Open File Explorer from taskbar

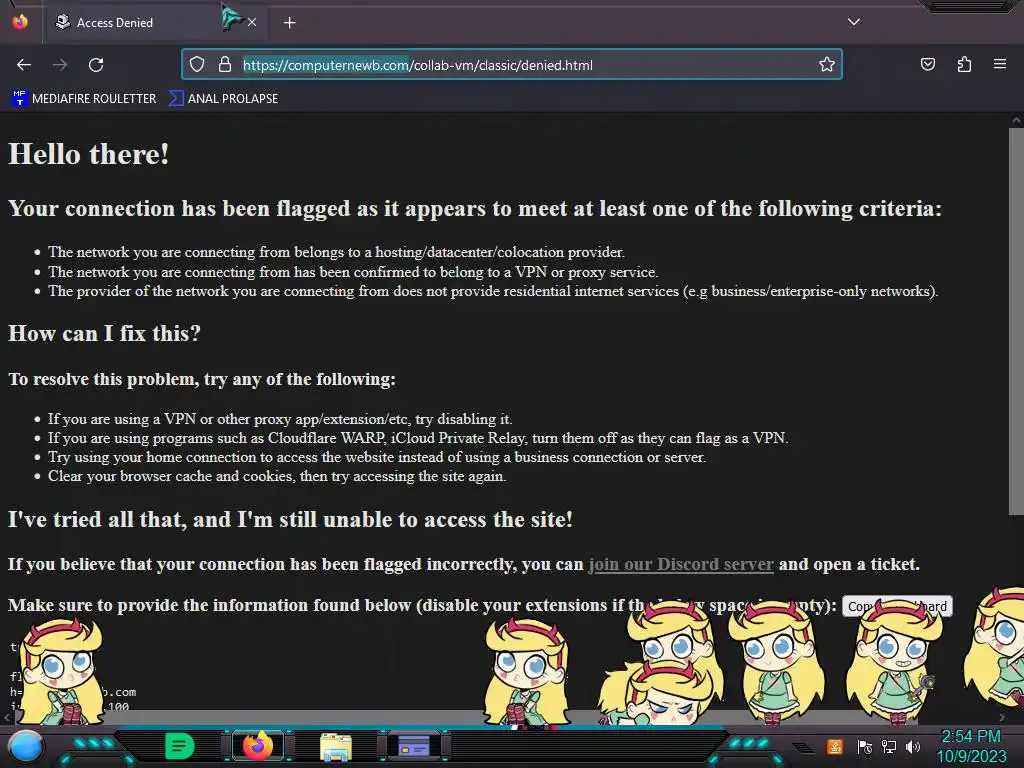click(336, 747)
